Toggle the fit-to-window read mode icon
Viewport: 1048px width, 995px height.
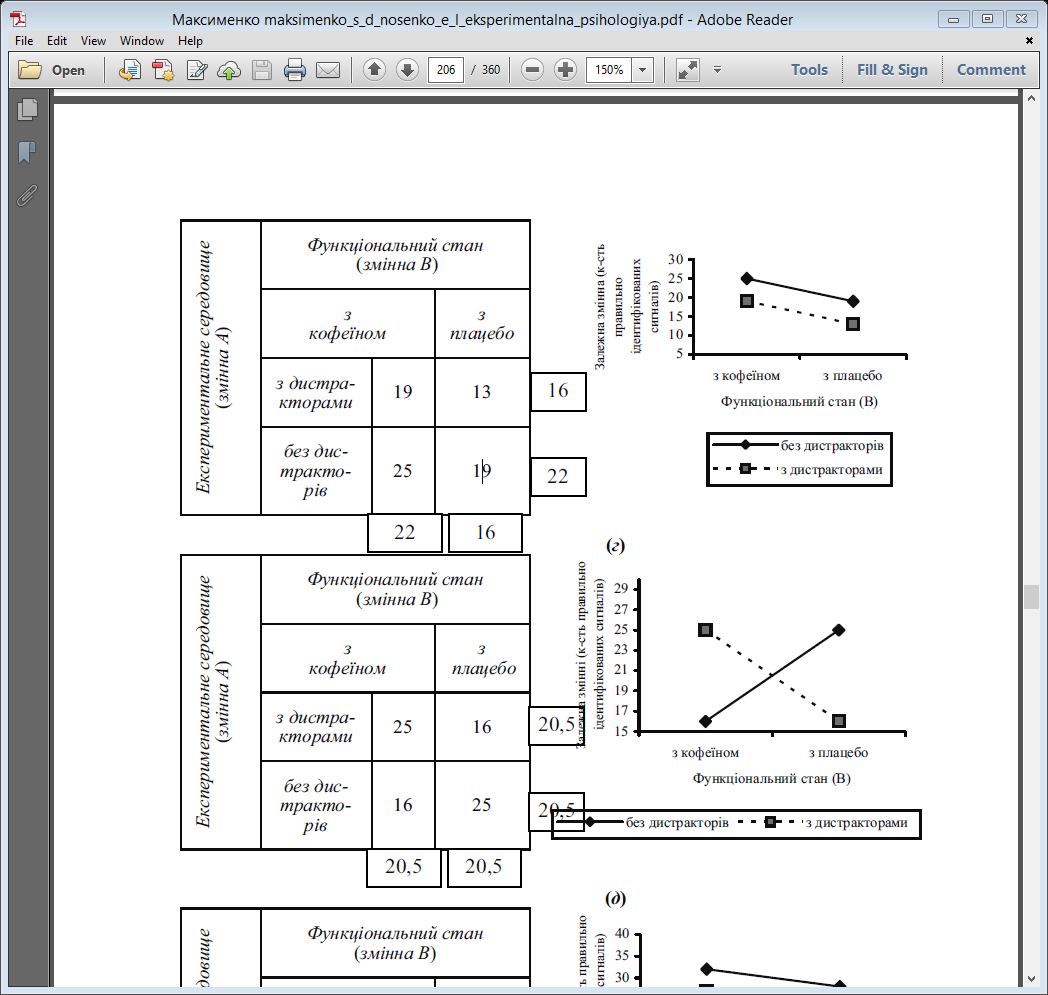688,69
